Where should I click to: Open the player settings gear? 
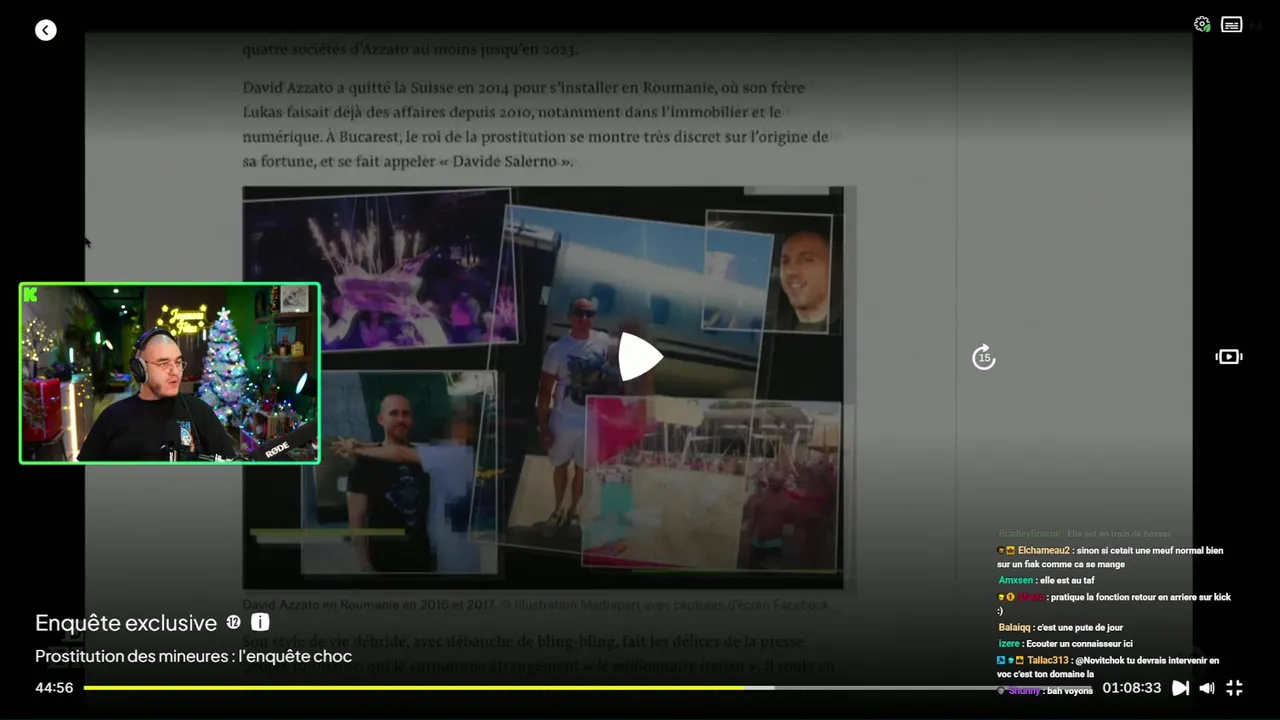1202,24
